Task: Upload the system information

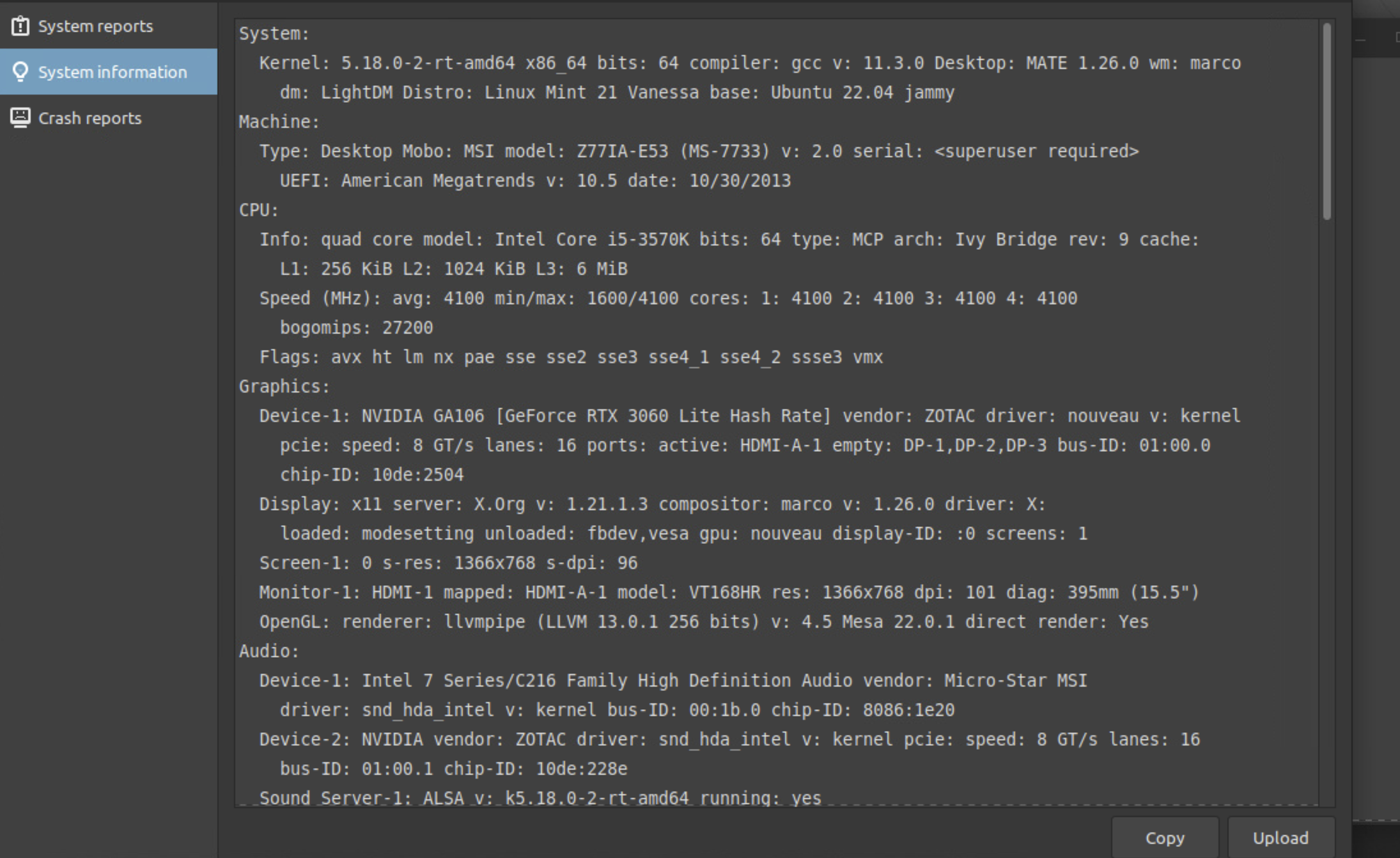Action: pos(1280,838)
